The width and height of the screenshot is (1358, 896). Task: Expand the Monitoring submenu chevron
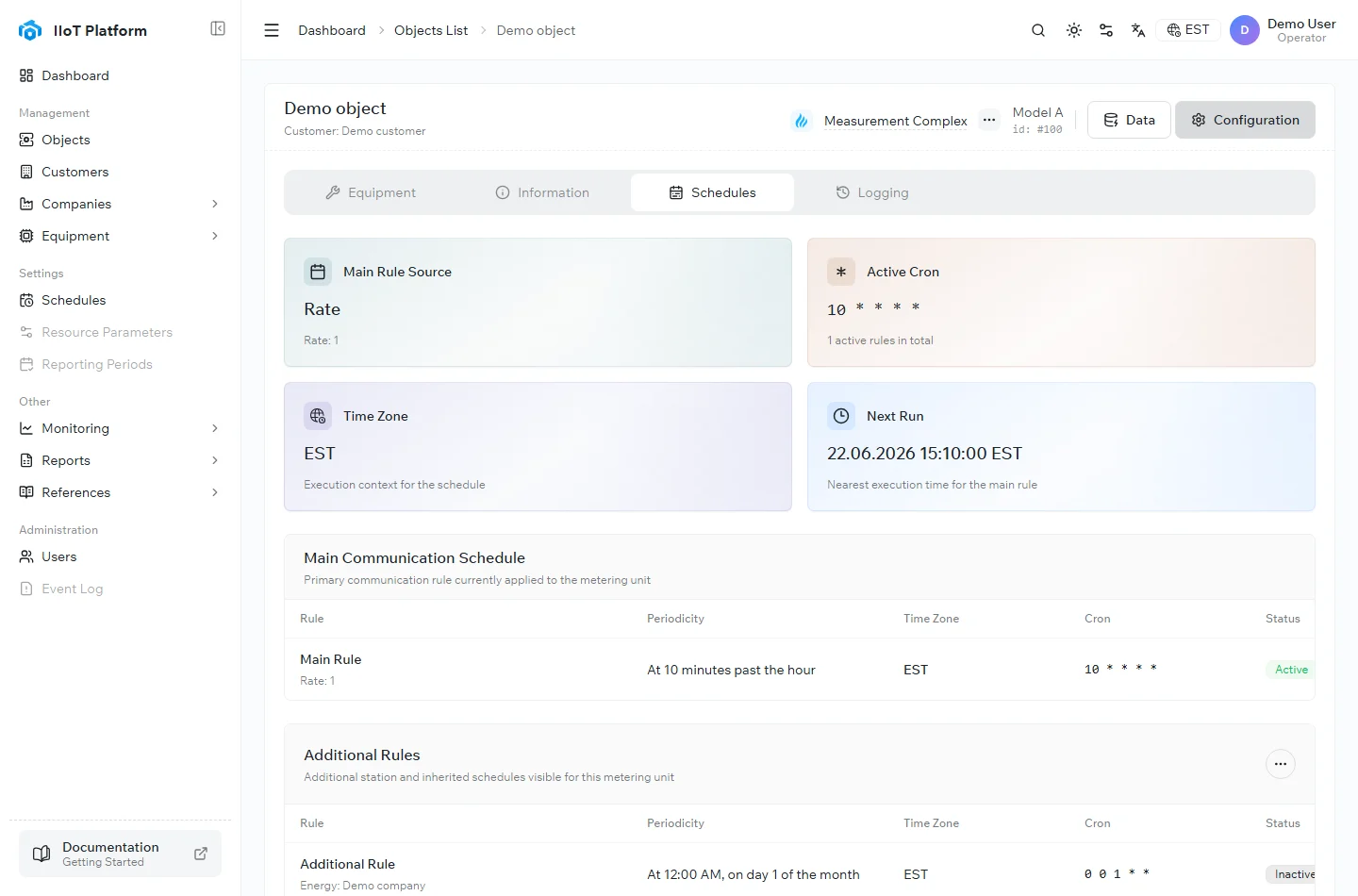[x=215, y=428]
